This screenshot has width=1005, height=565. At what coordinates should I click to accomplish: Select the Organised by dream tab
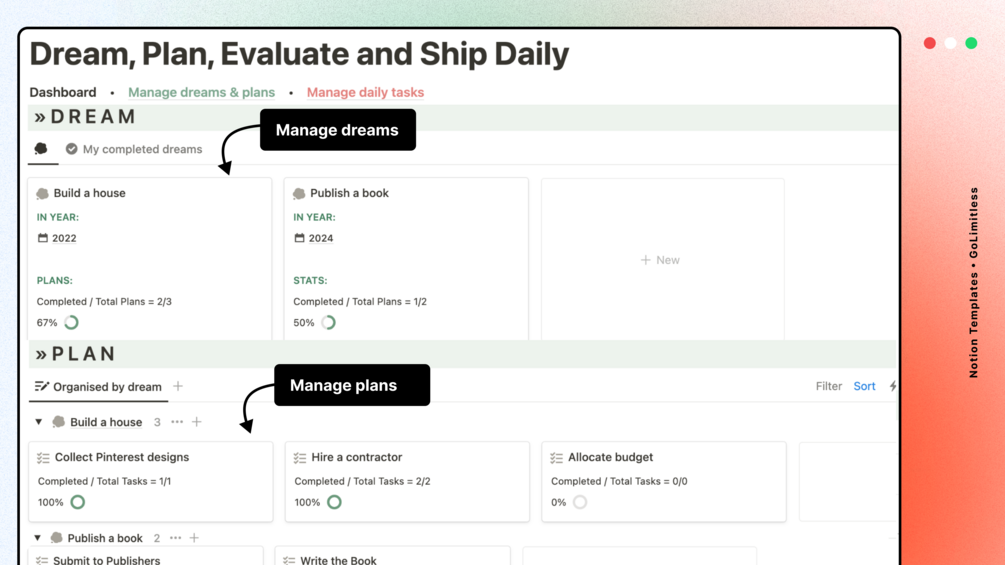(98, 386)
